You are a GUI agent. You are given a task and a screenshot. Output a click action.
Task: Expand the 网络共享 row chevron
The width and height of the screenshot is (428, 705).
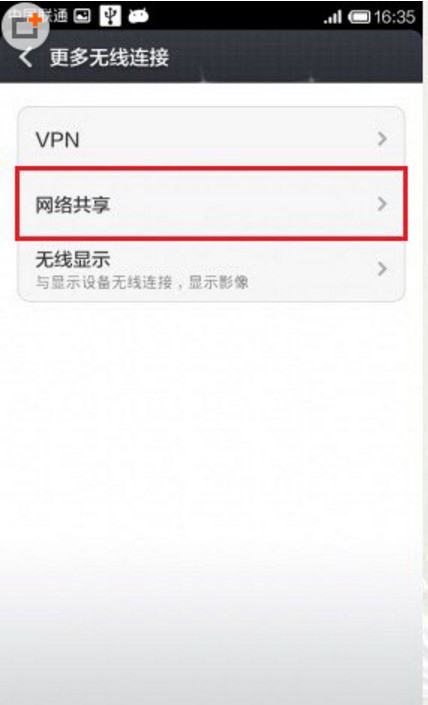(382, 204)
